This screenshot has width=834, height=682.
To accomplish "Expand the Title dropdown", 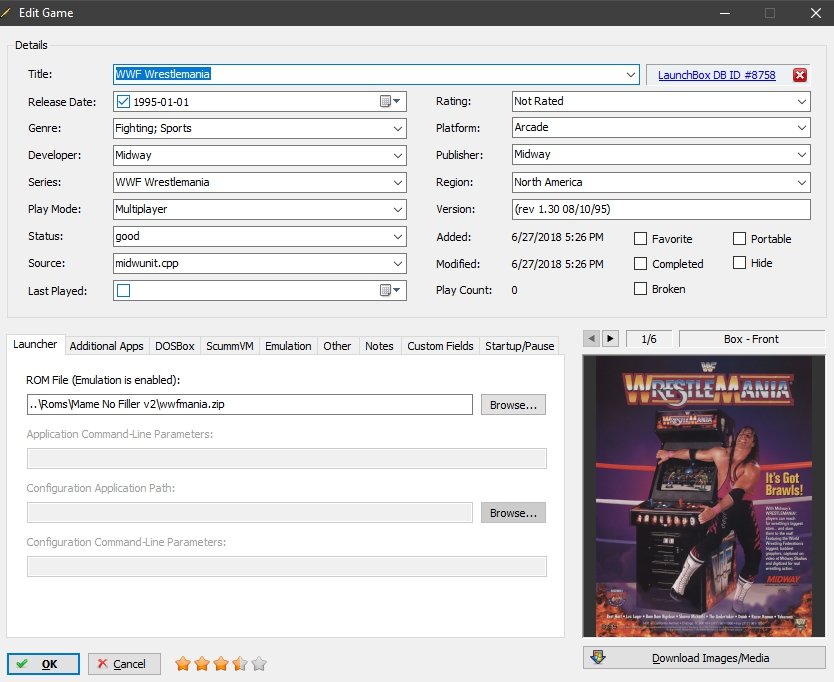I will coord(631,74).
